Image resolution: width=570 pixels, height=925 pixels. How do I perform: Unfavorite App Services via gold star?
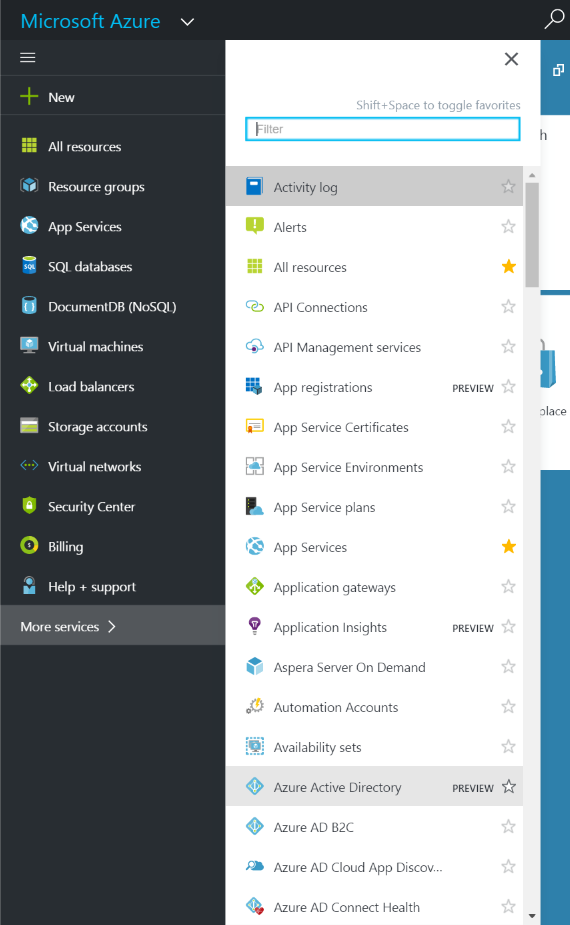pyautogui.click(x=508, y=546)
